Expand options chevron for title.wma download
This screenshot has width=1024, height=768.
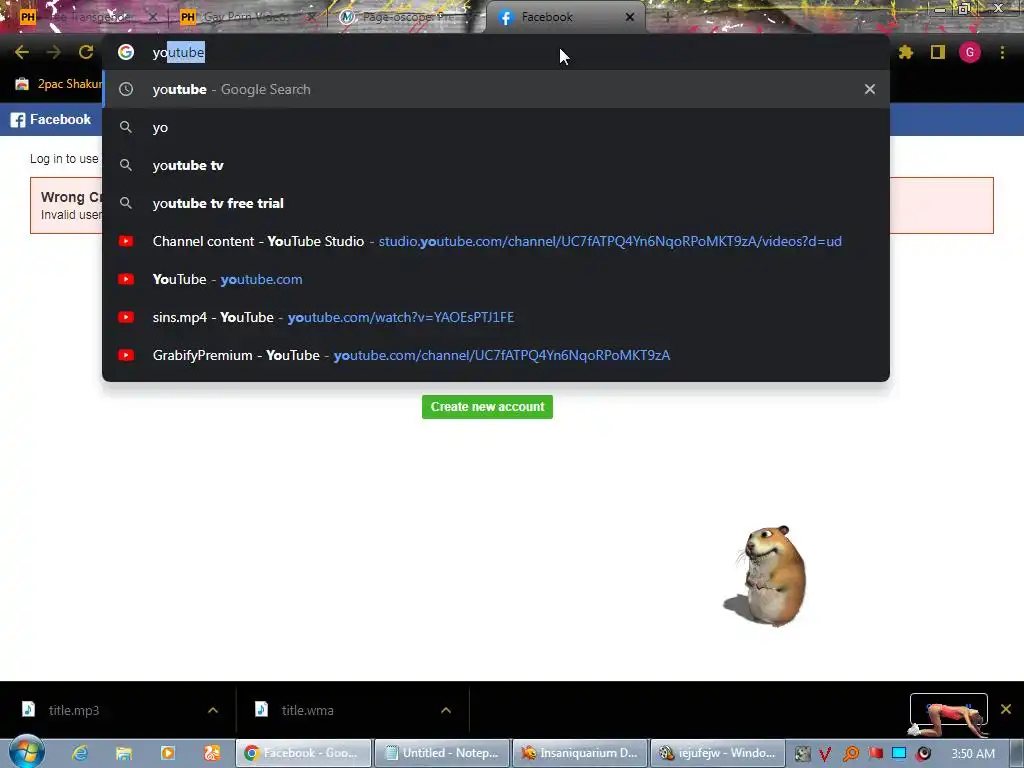pyautogui.click(x=446, y=710)
